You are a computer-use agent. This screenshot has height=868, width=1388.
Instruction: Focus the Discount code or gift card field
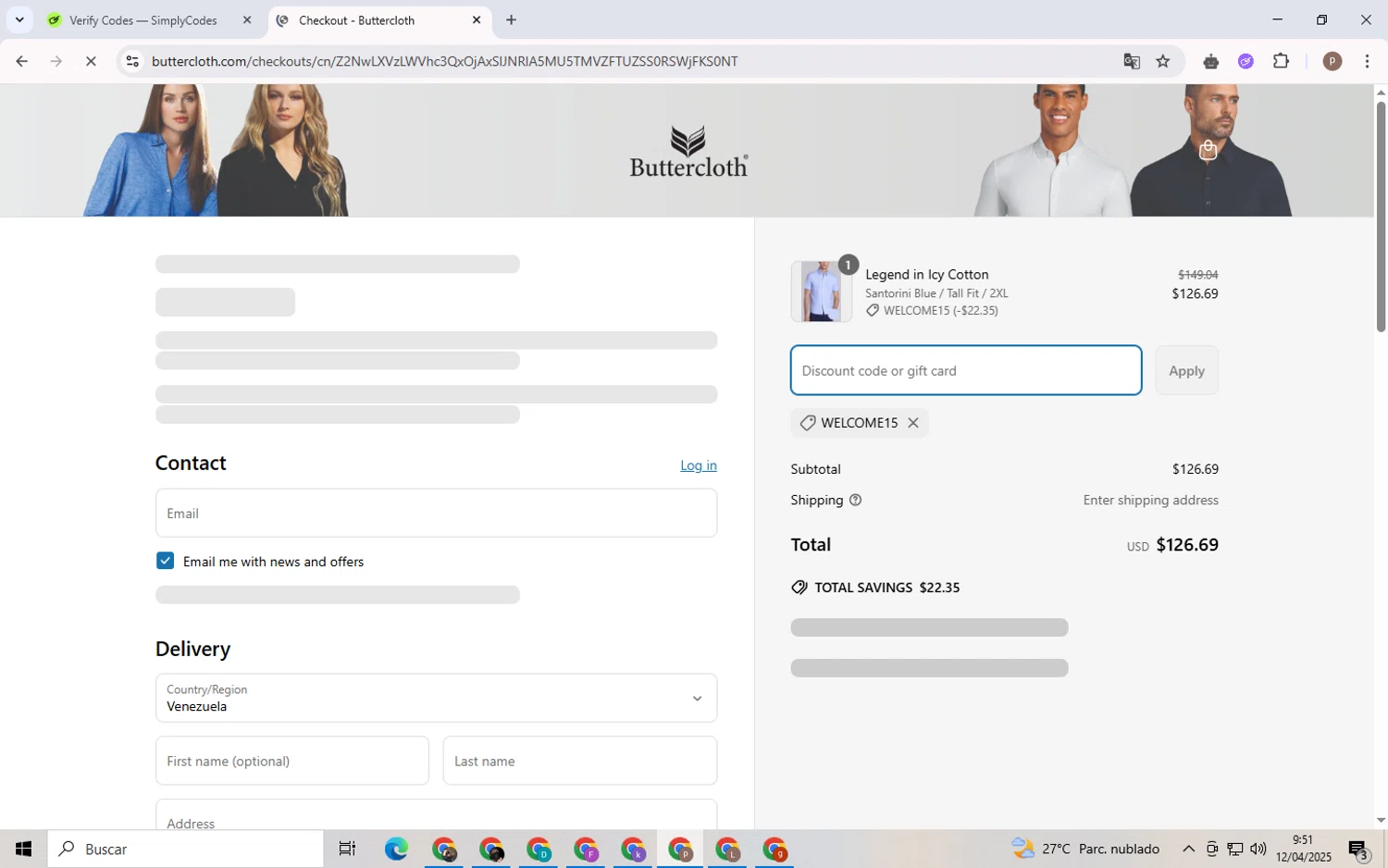tap(966, 370)
